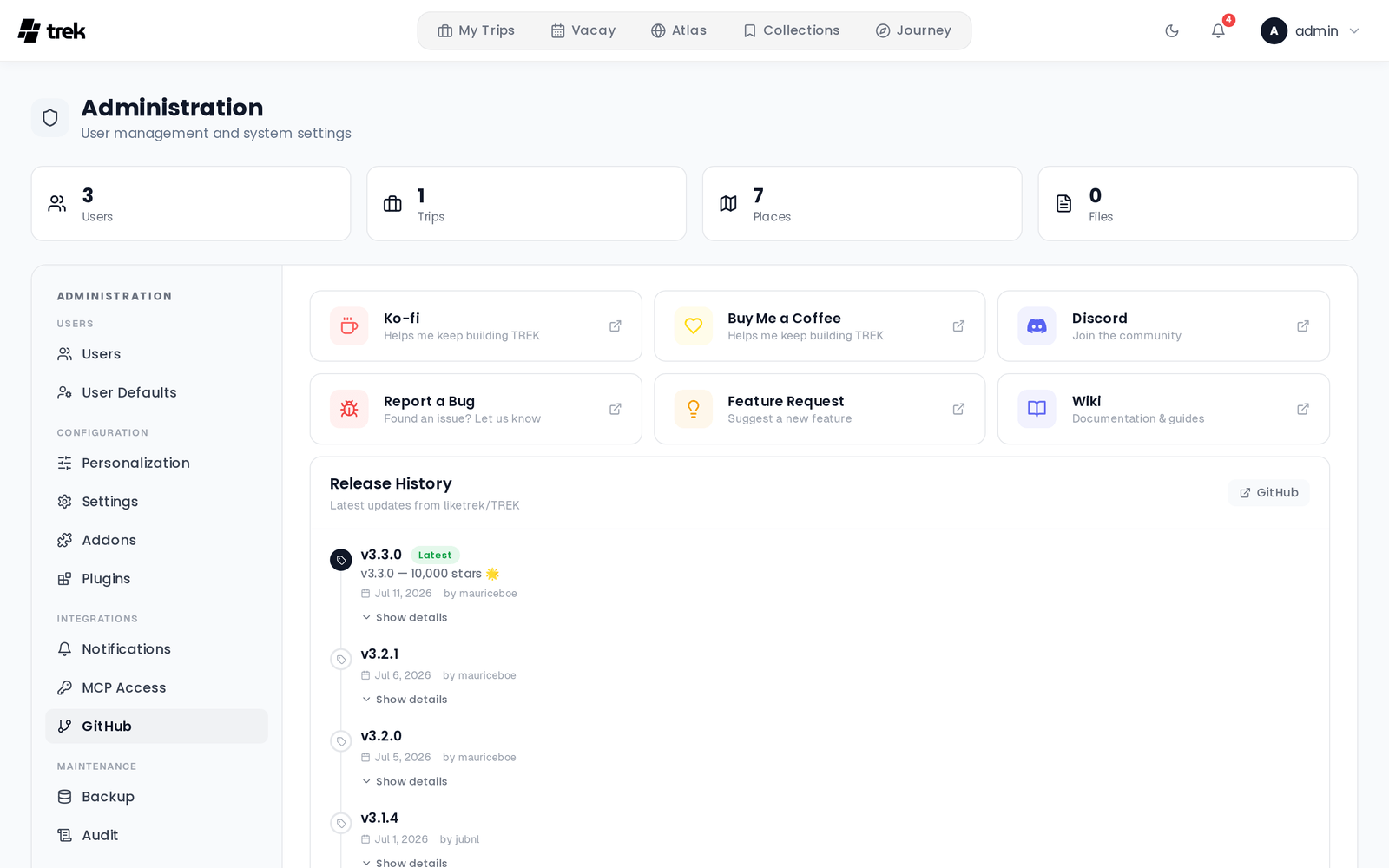Viewport: 1389px width, 868px height.
Task: Click Discord Join the community text
Action: [1126, 336]
